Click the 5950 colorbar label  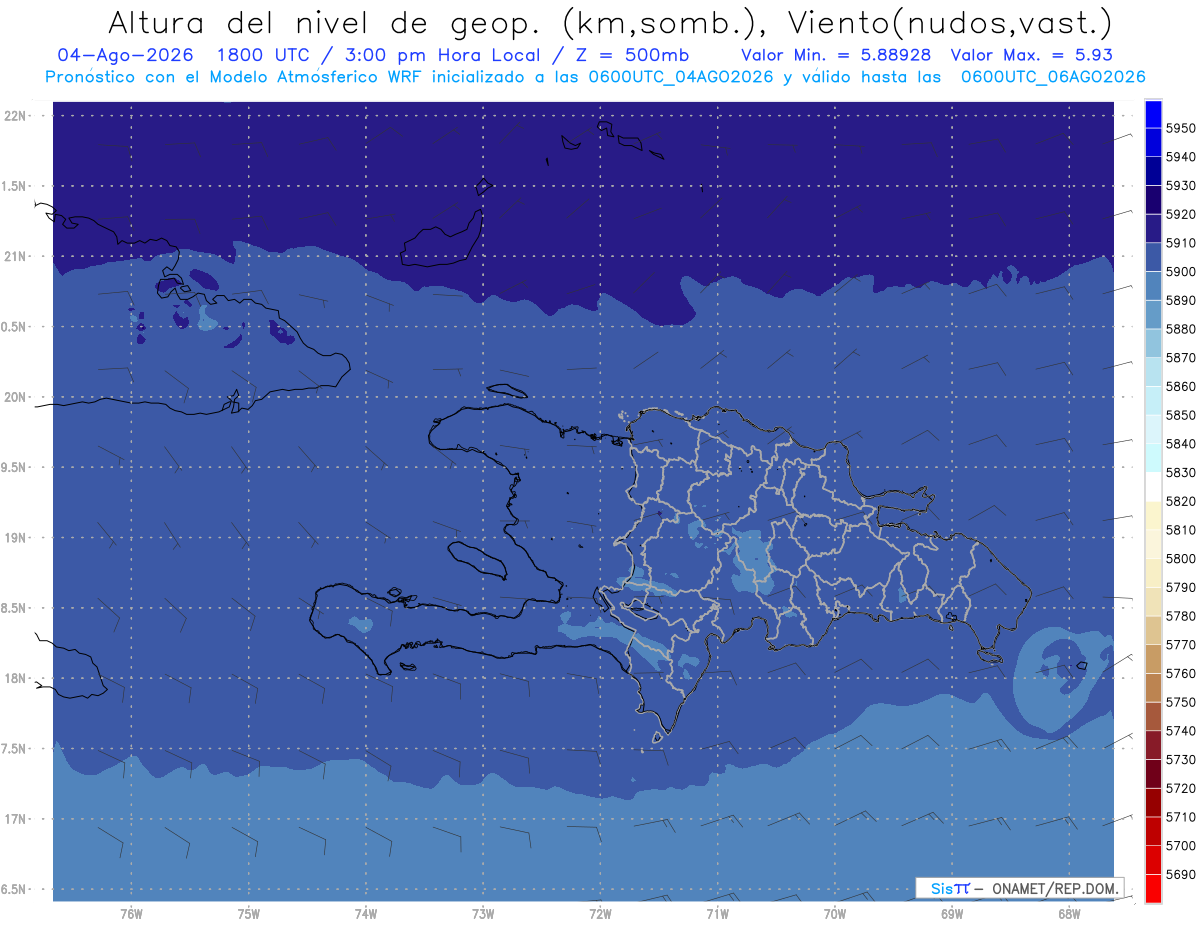[x=1181, y=128]
